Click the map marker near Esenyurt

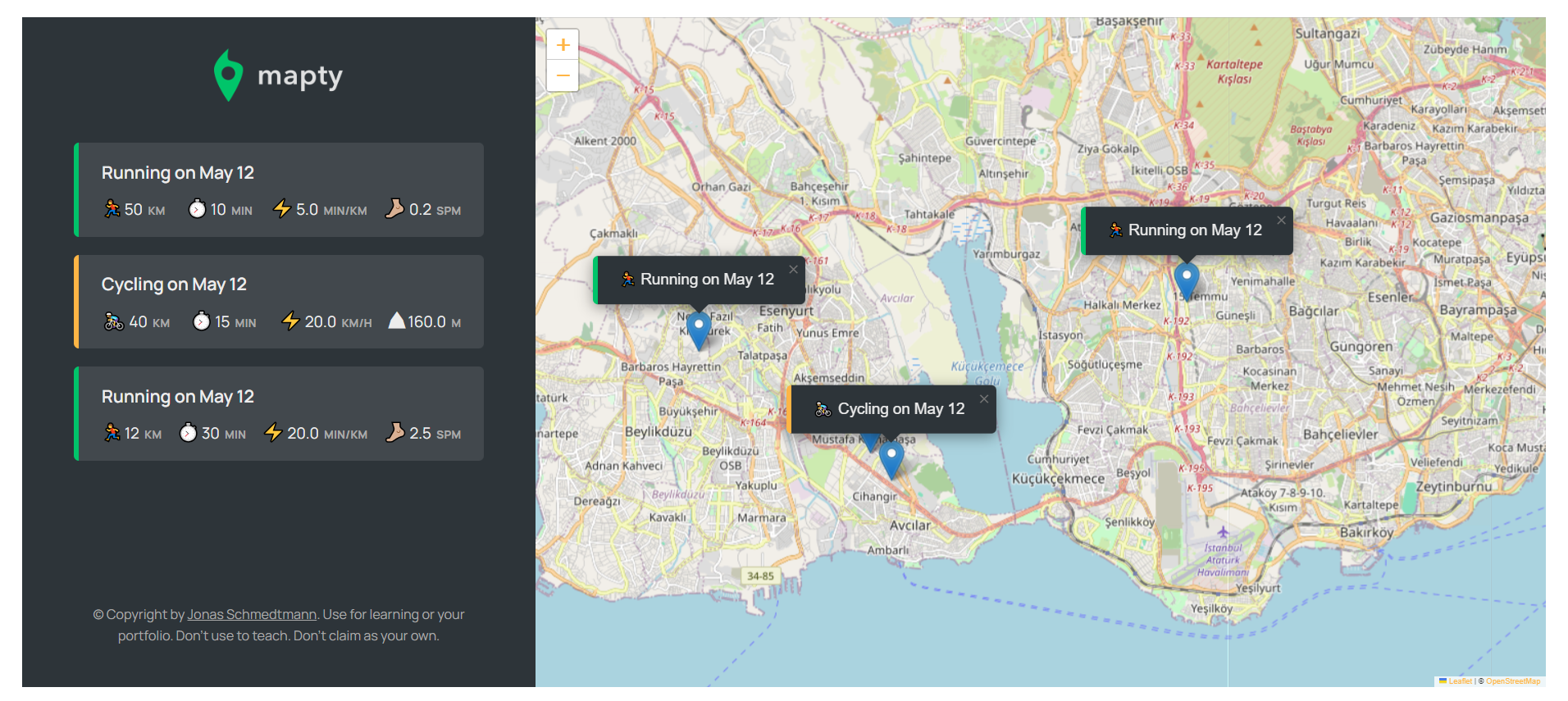click(x=698, y=329)
